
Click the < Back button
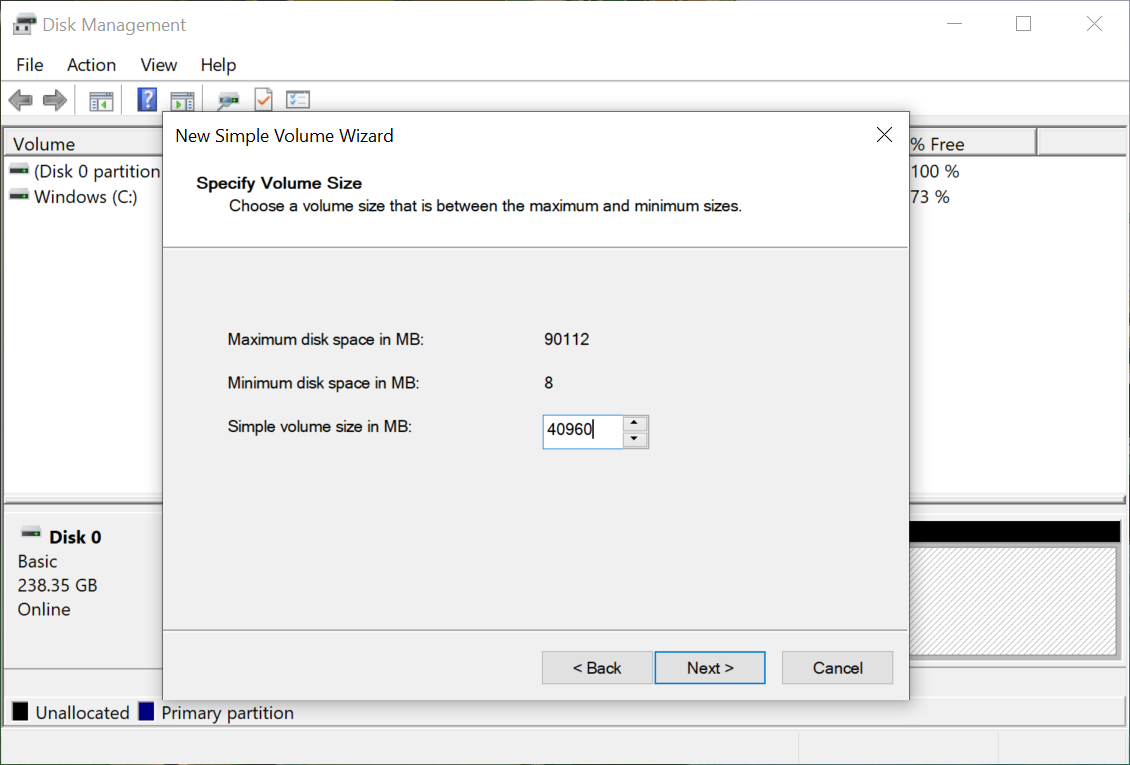[x=597, y=668]
